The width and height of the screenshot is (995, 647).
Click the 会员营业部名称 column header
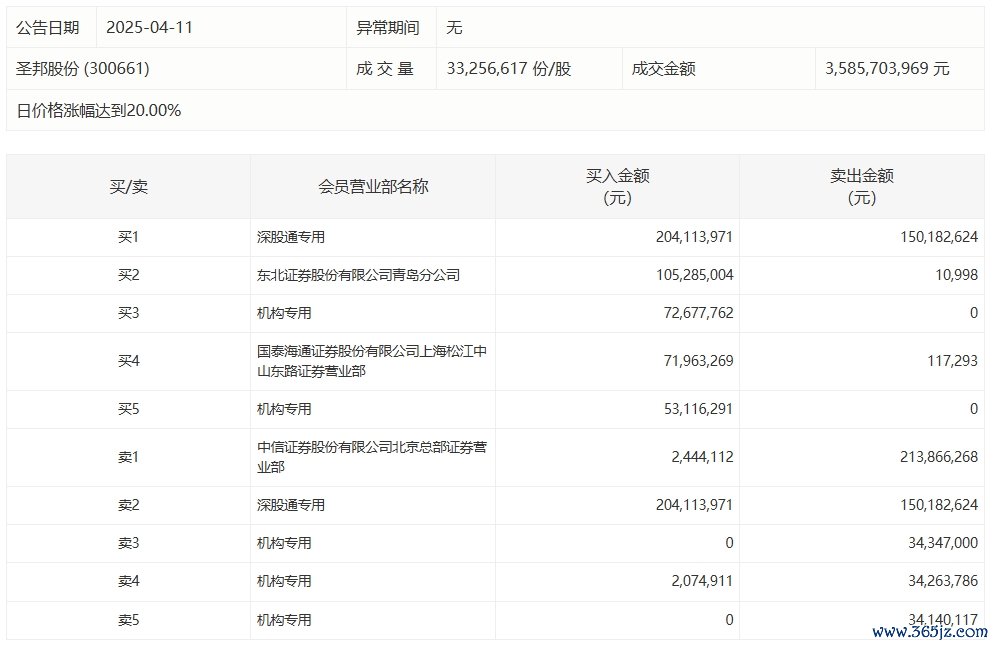pos(373,186)
